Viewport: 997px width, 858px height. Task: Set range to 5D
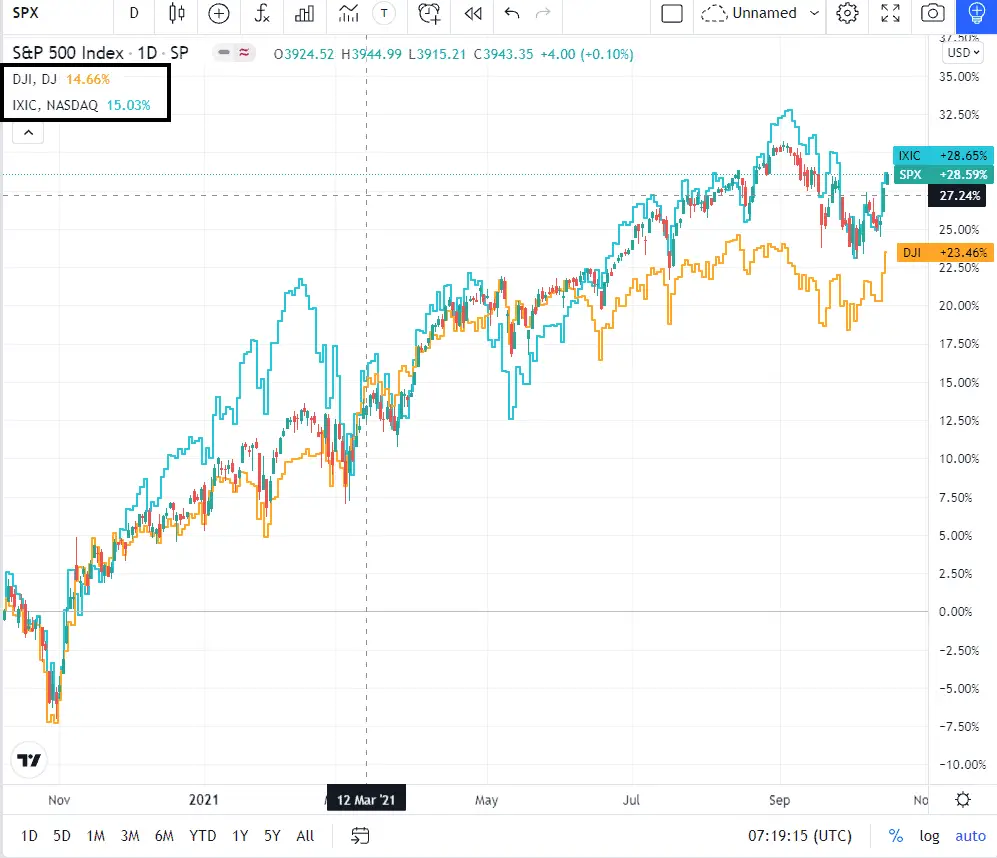(62, 836)
